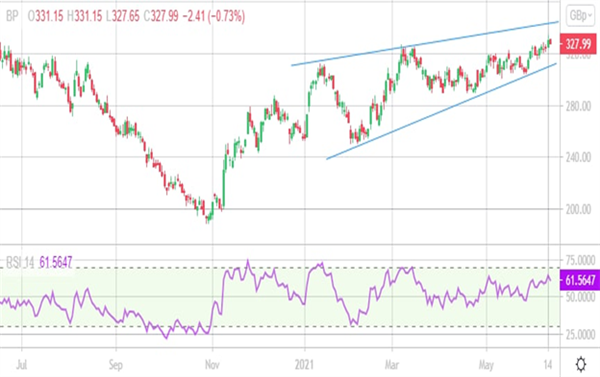
Task: Click the open value O331.15 in legend
Action: point(46,16)
